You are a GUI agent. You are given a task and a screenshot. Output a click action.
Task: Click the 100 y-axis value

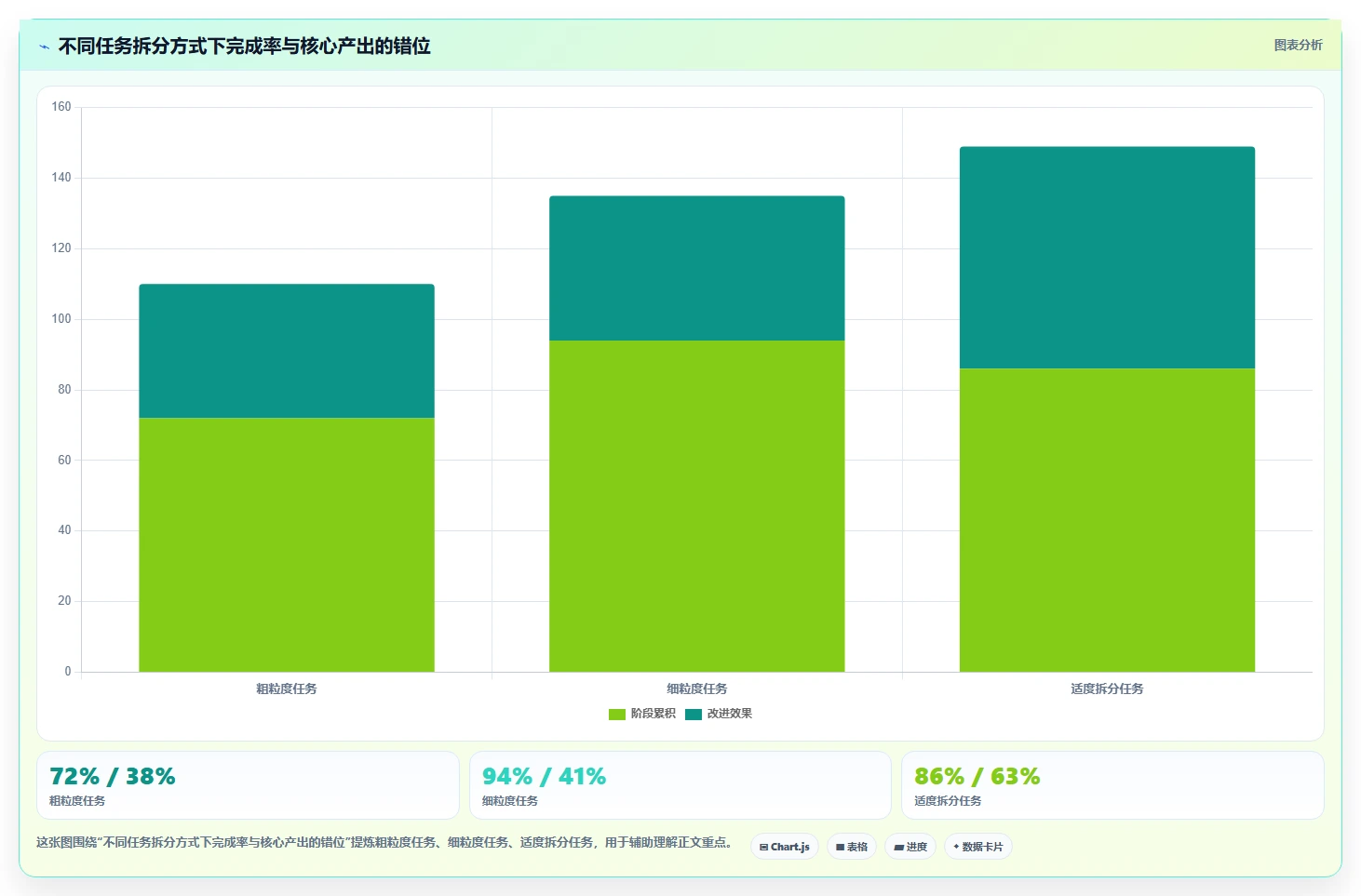[x=61, y=319]
